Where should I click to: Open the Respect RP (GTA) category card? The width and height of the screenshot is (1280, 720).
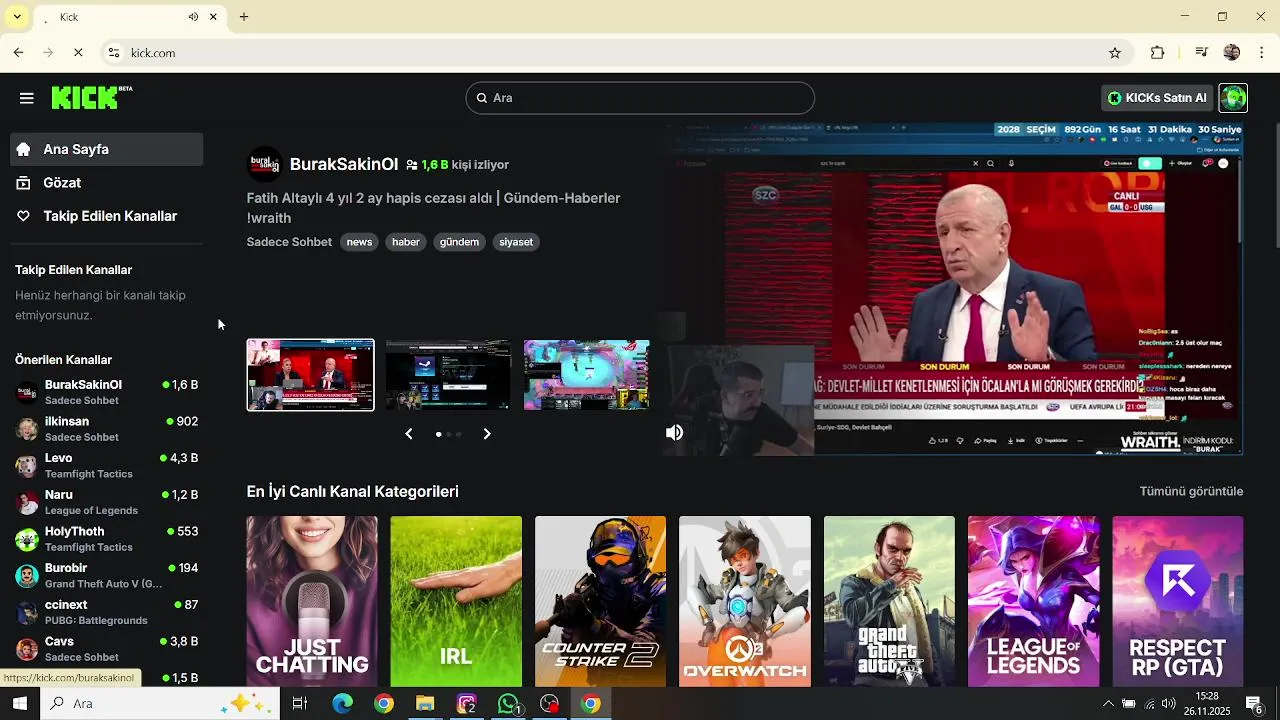(1178, 601)
